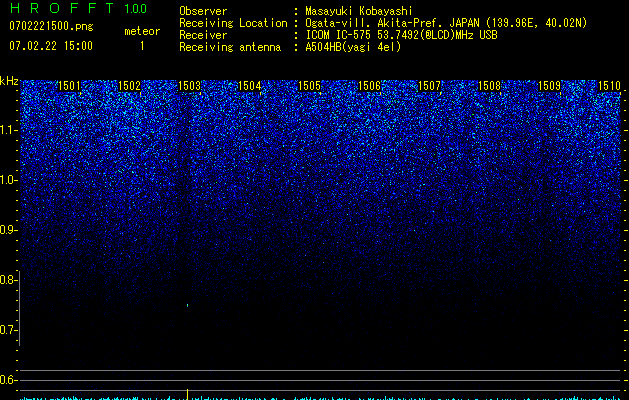Click the date stamp 07.02.22 15:00
This screenshot has height=400, width=629.
[51, 46]
